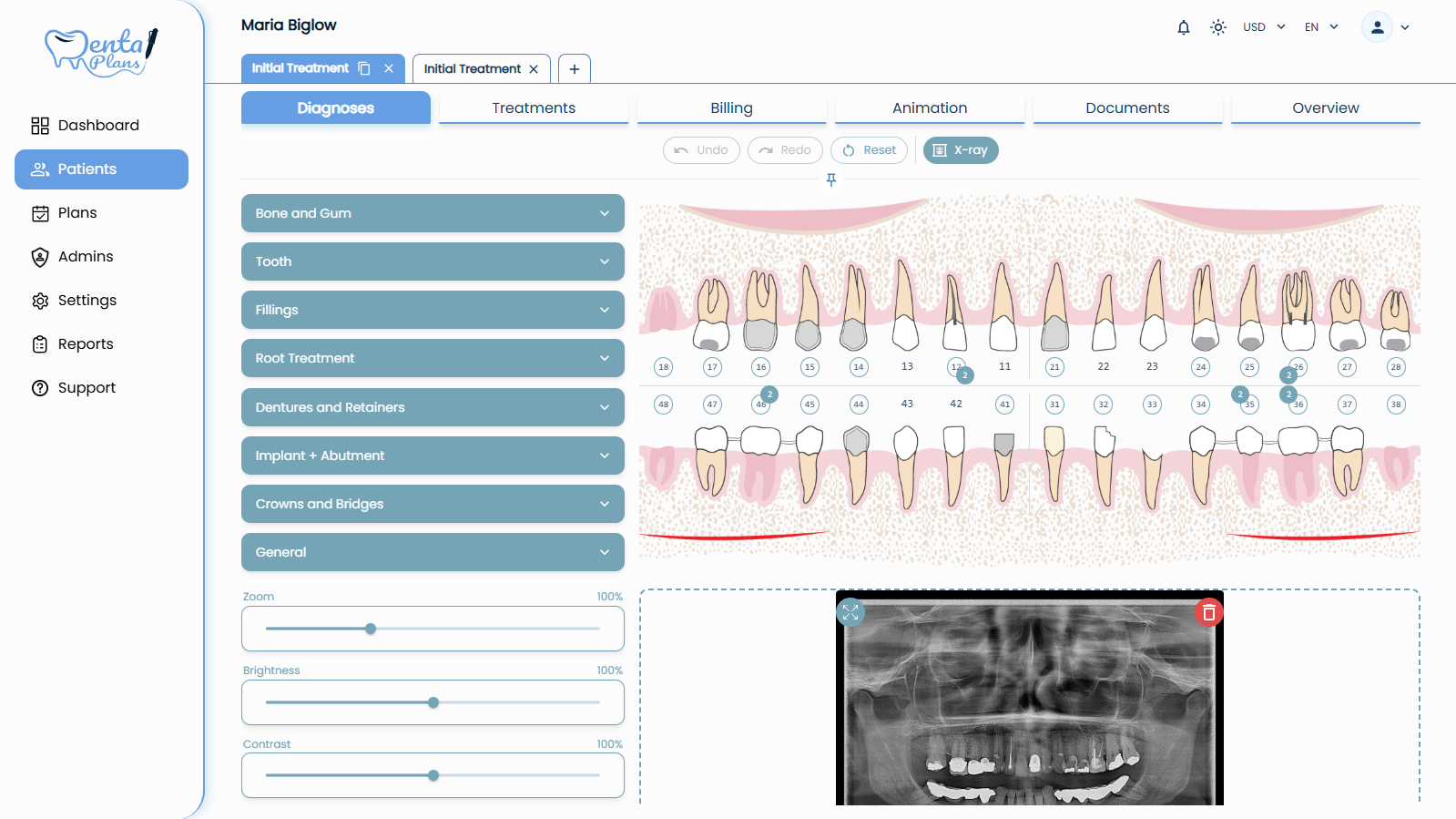The image size is (1456, 819).
Task: Add a new treatment plan tab
Action: [575, 69]
